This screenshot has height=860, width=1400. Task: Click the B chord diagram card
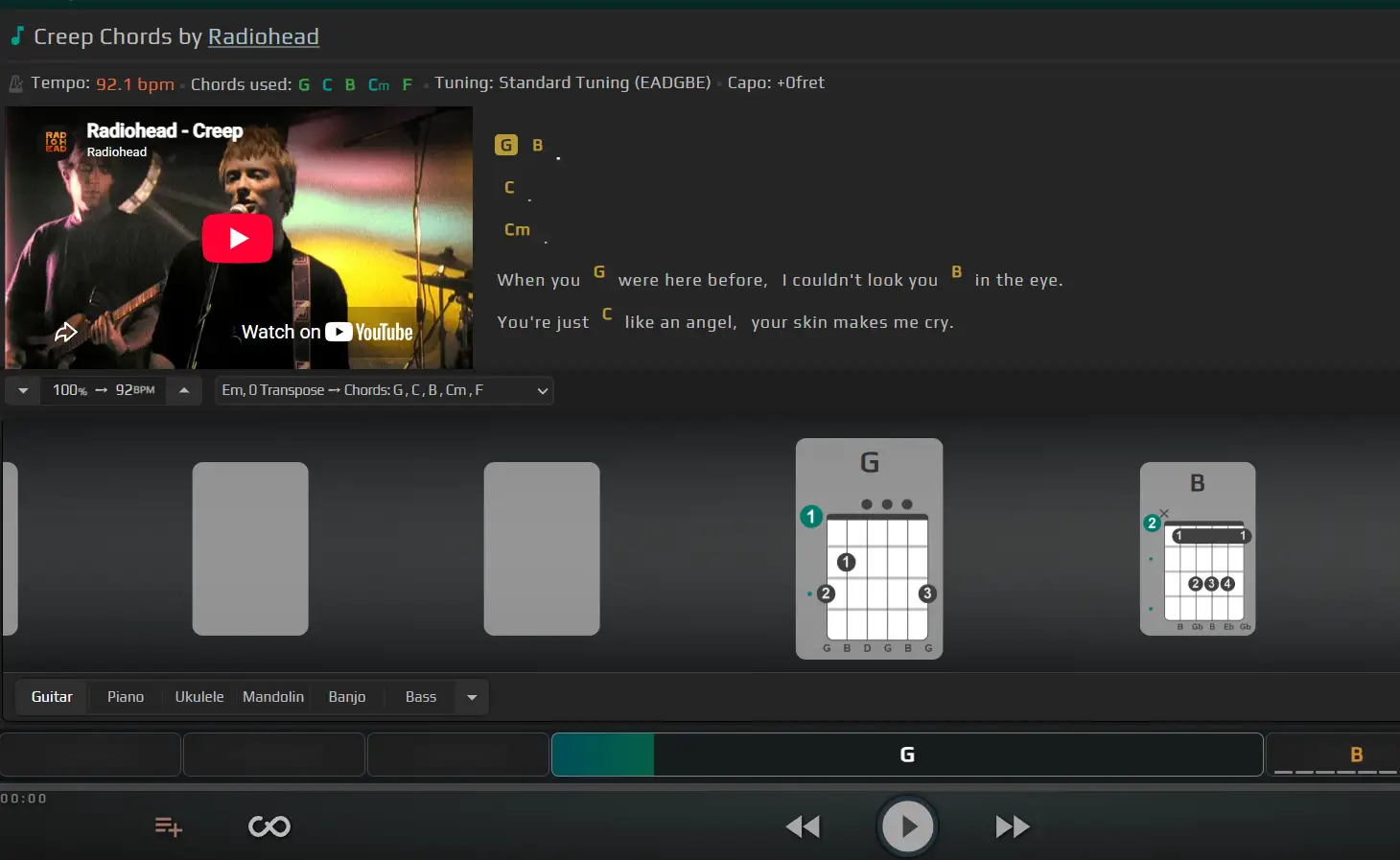[1198, 548]
